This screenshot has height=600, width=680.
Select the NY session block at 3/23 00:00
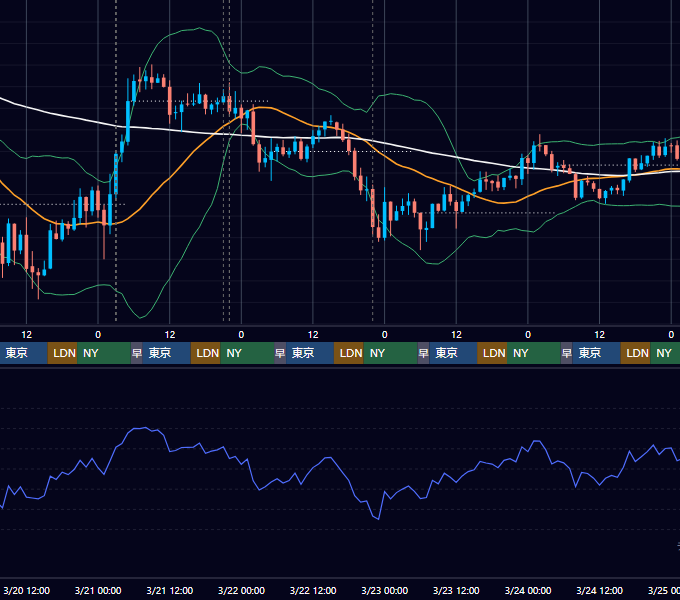[x=390, y=353]
